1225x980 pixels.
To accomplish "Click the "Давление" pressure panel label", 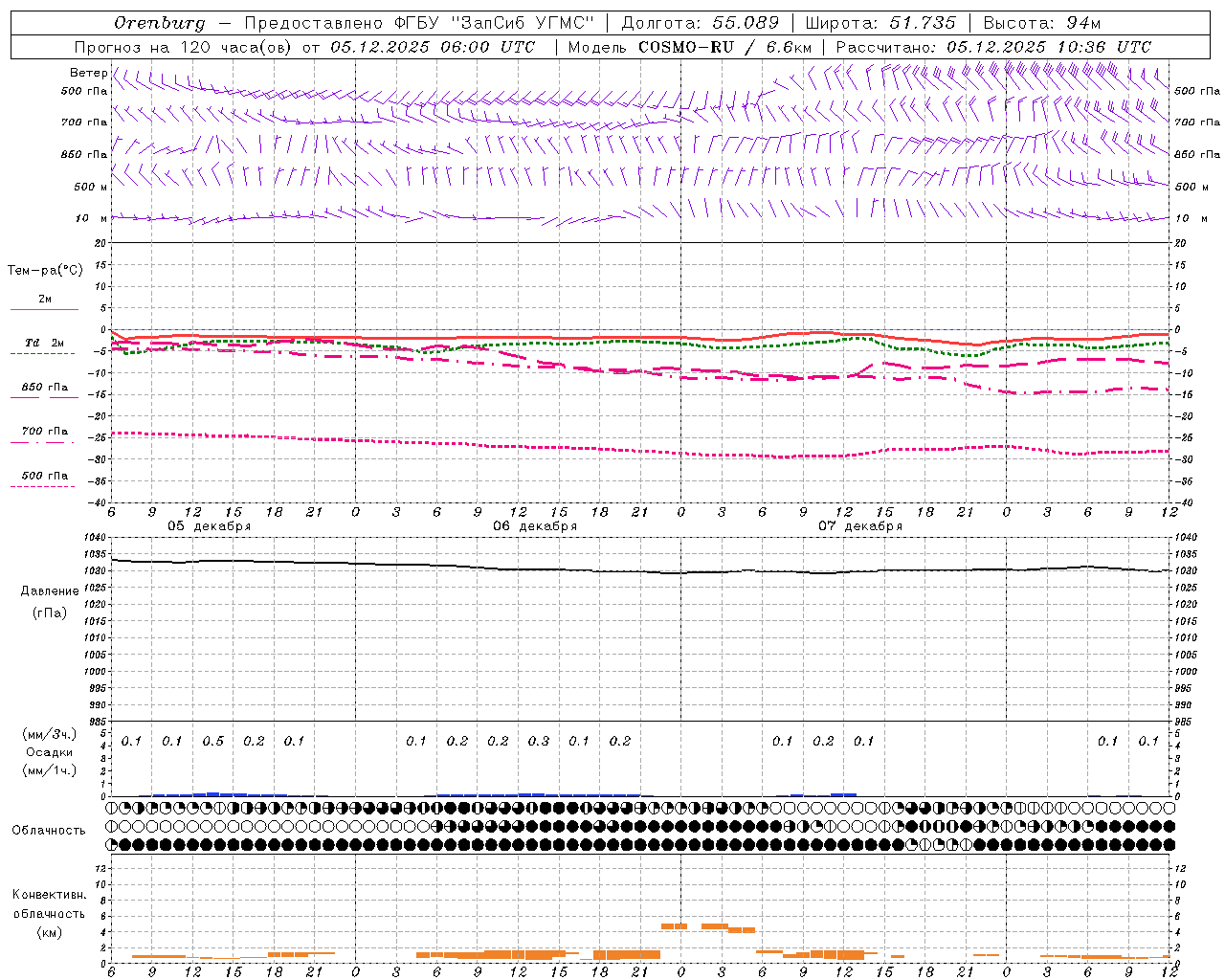I will tap(50, 591).
